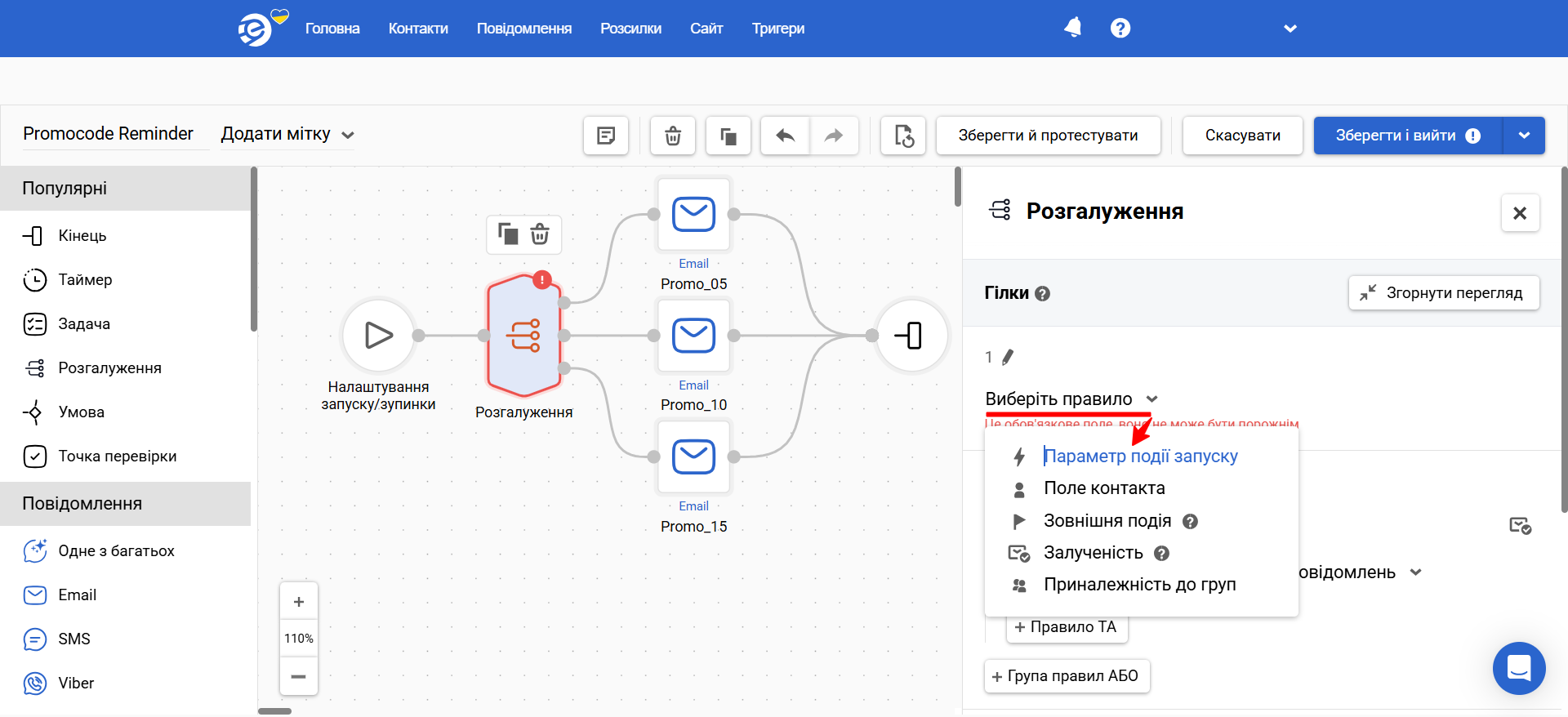Screen dimensions: 1568x717
Task: Add a Правило ТА rule
Action: [1067, 627]
